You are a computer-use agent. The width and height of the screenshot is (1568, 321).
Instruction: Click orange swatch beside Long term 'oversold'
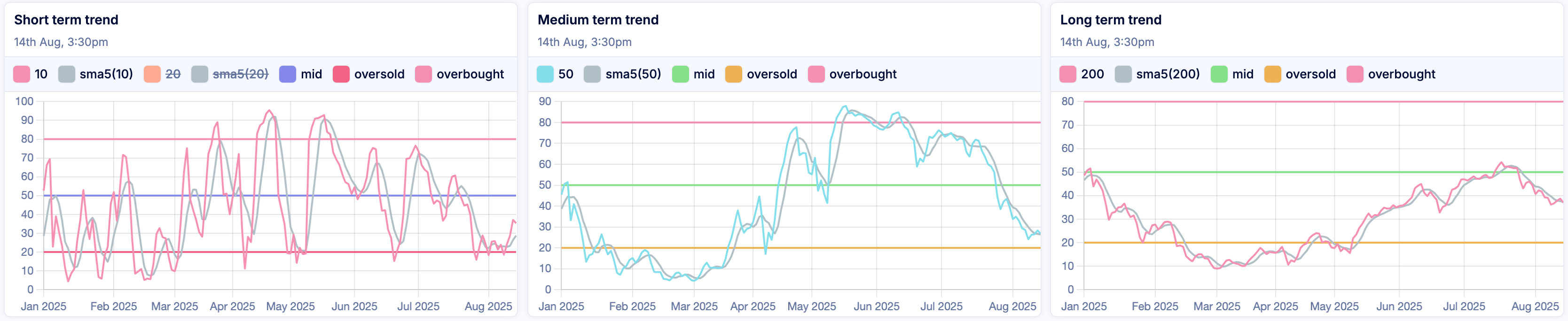click(1273, 74)
